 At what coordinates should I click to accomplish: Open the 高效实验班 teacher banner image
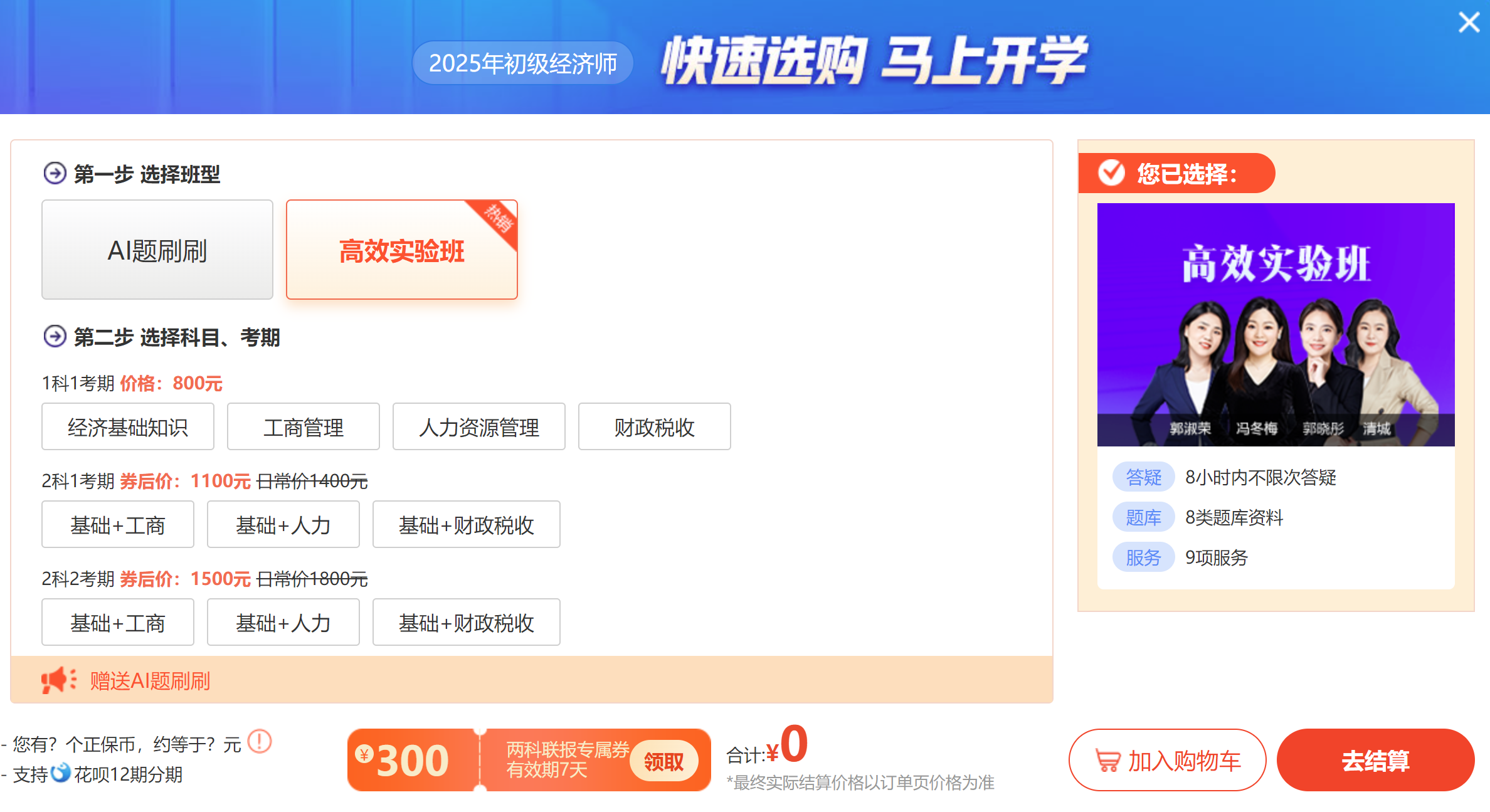[1276, 324]
